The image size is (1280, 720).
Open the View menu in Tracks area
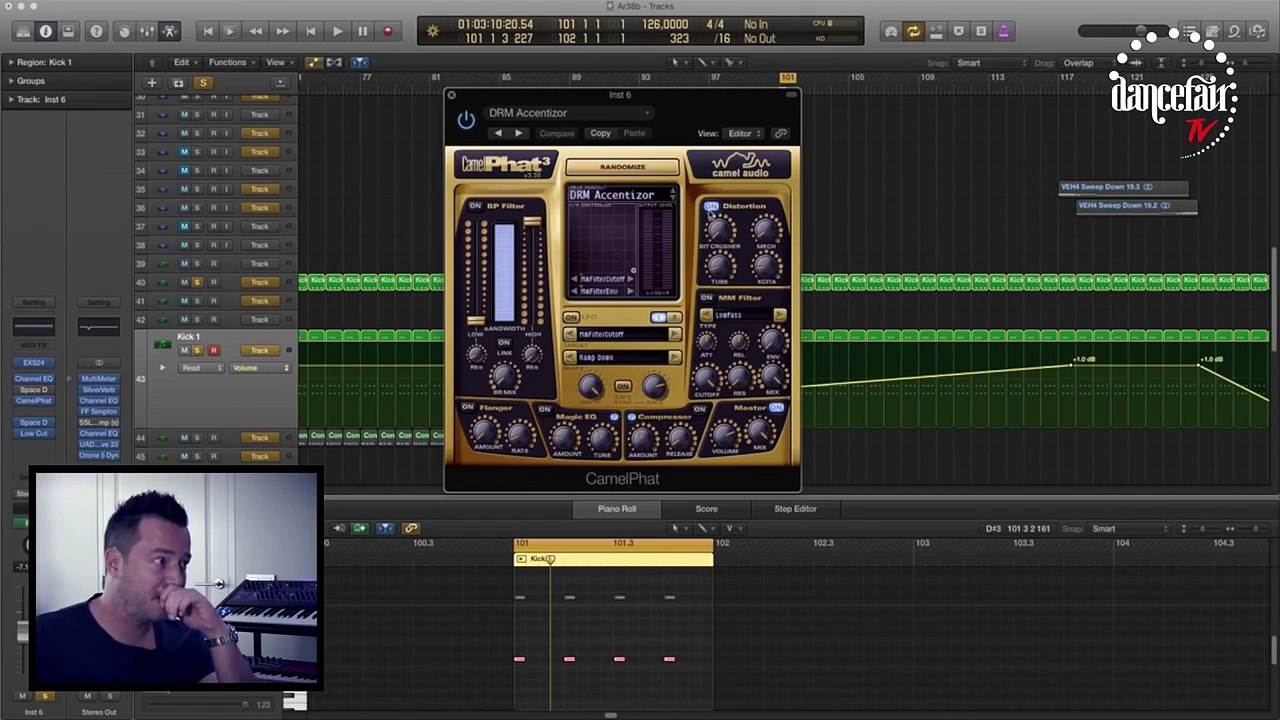click(278, 62)
